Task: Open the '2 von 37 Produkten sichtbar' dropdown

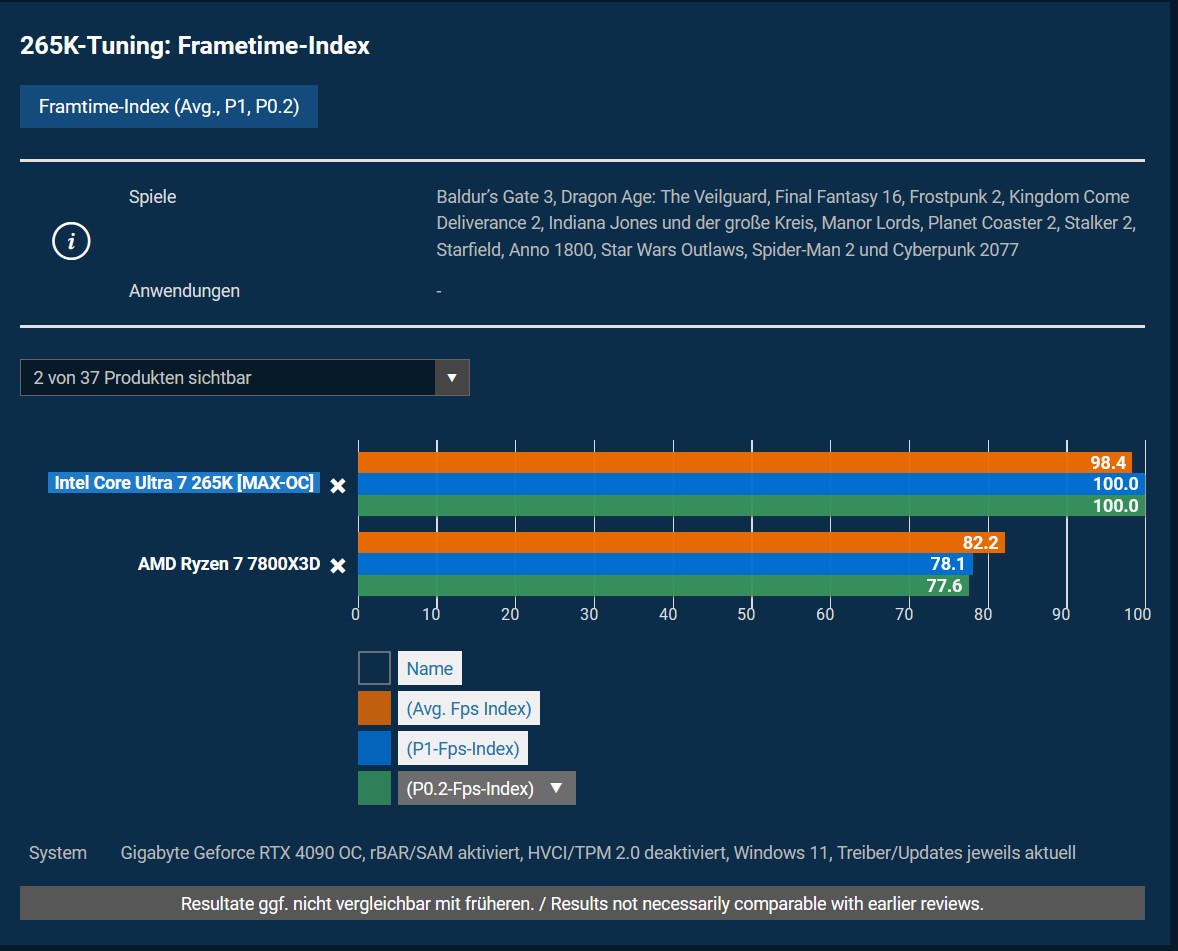Action: click(245, 378)
